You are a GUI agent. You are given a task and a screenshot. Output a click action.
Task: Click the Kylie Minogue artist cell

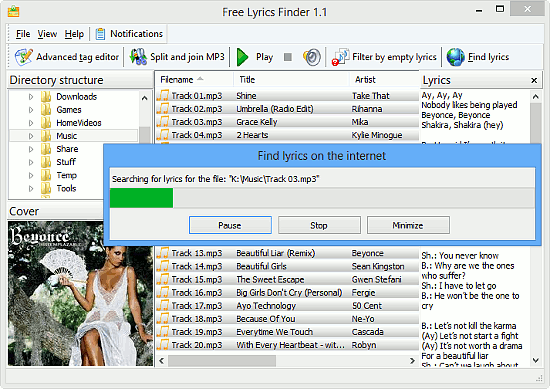(377, 135)
